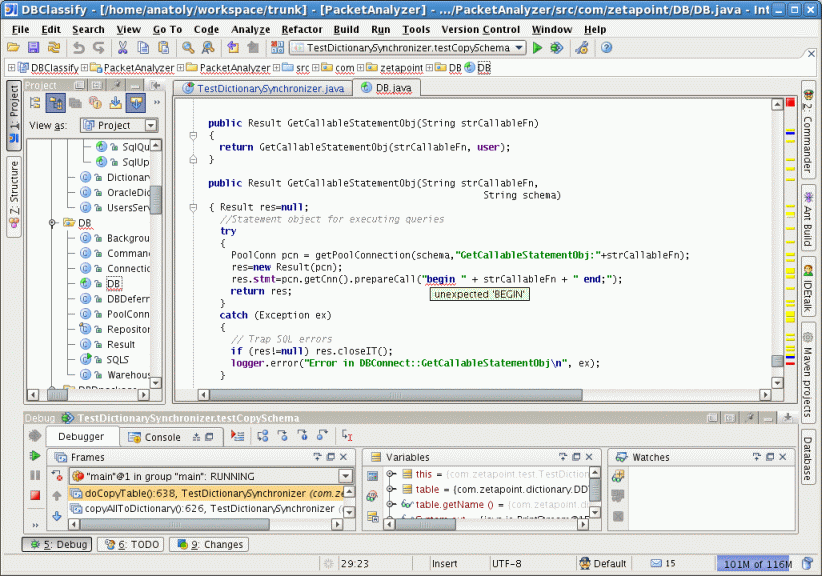Open the TODO tool window button
Viewport: 822px width, 576px height.
point(130,545)
